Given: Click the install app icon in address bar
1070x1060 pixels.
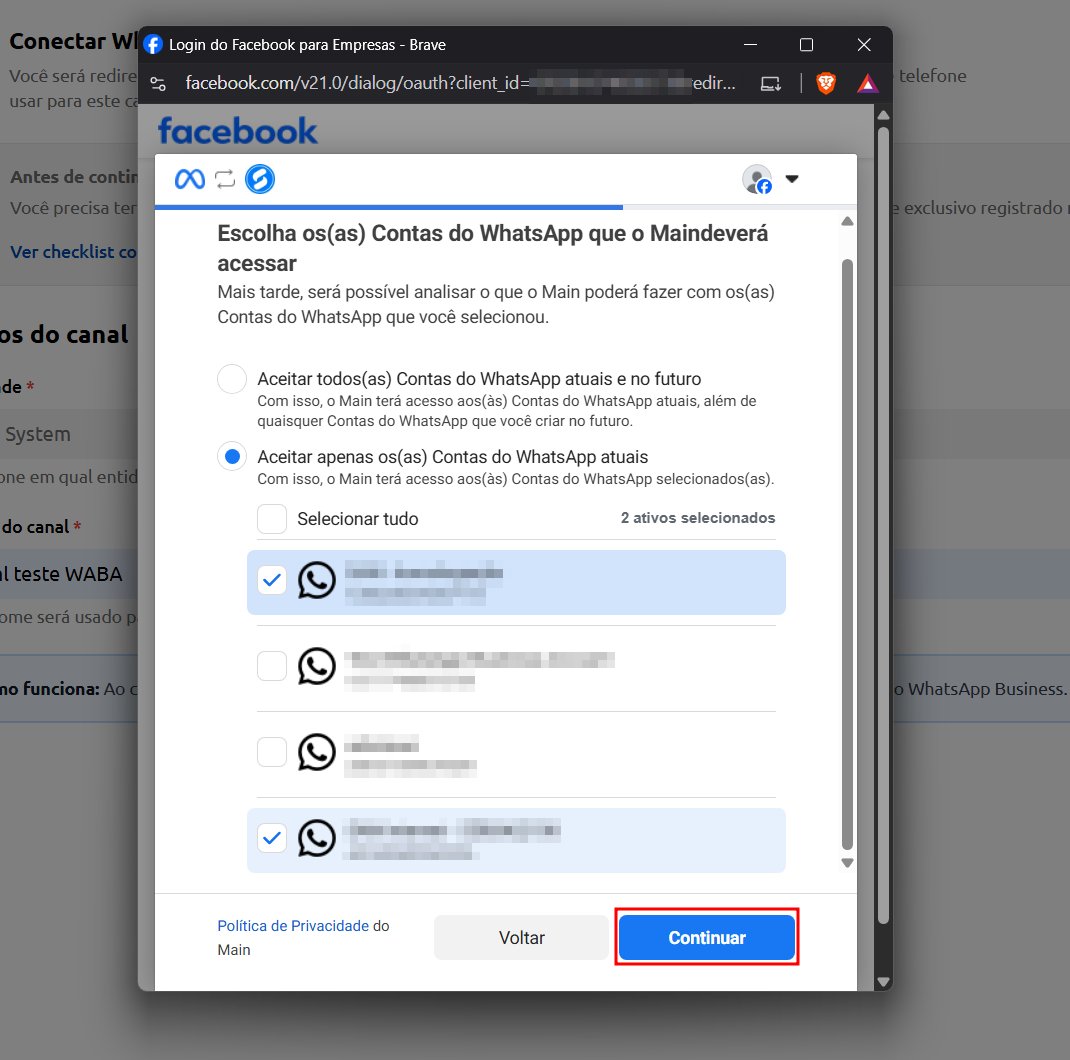Looking at the screenshot, I should tap(771, 84).
